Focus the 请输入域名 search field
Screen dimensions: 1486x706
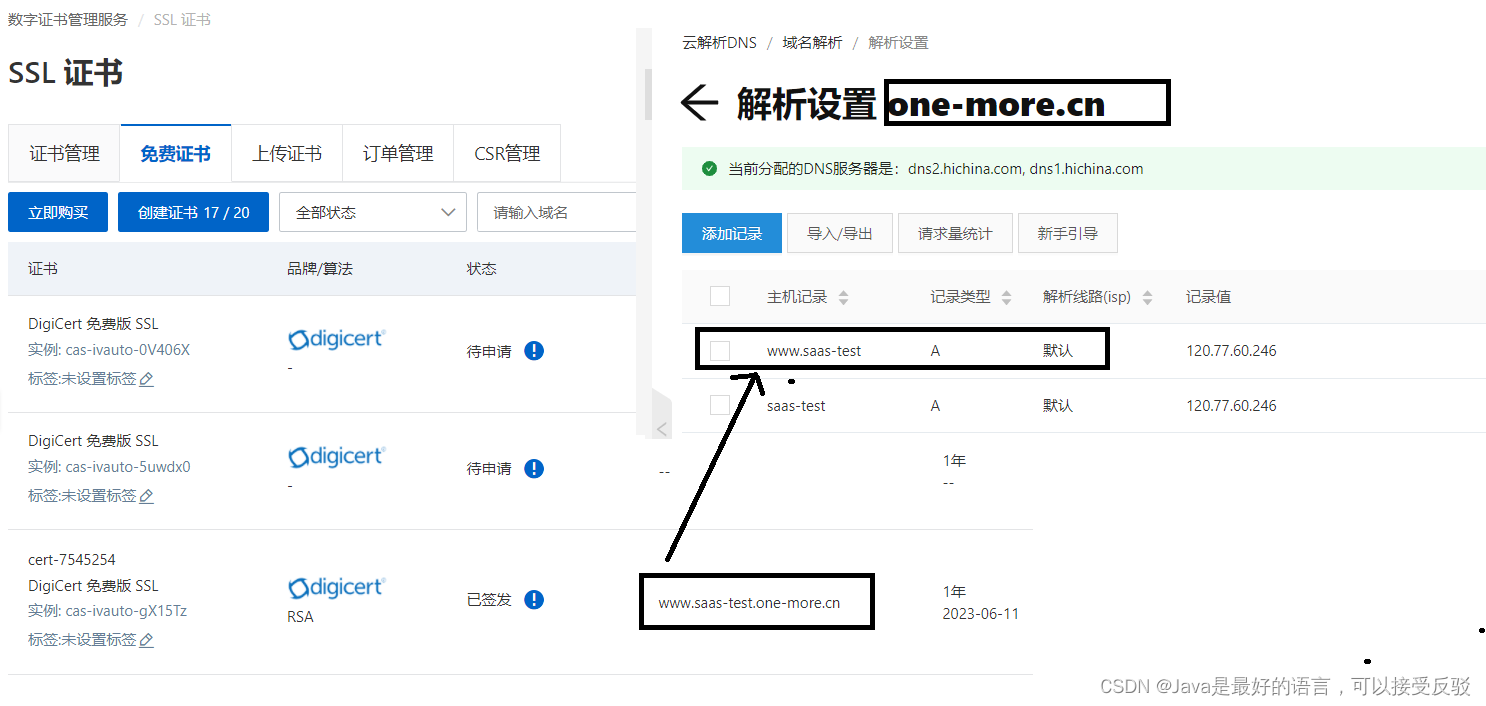click(x=557, y=212)
